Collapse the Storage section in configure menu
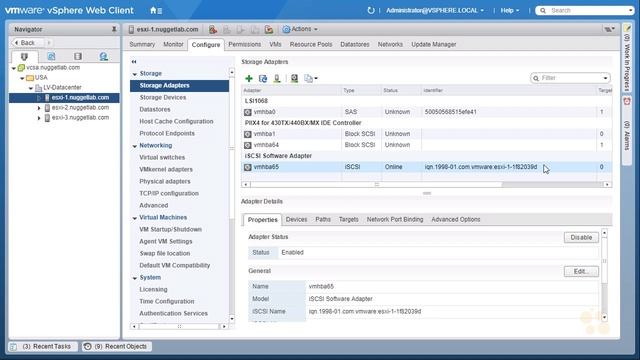 [x=135, y=74]
